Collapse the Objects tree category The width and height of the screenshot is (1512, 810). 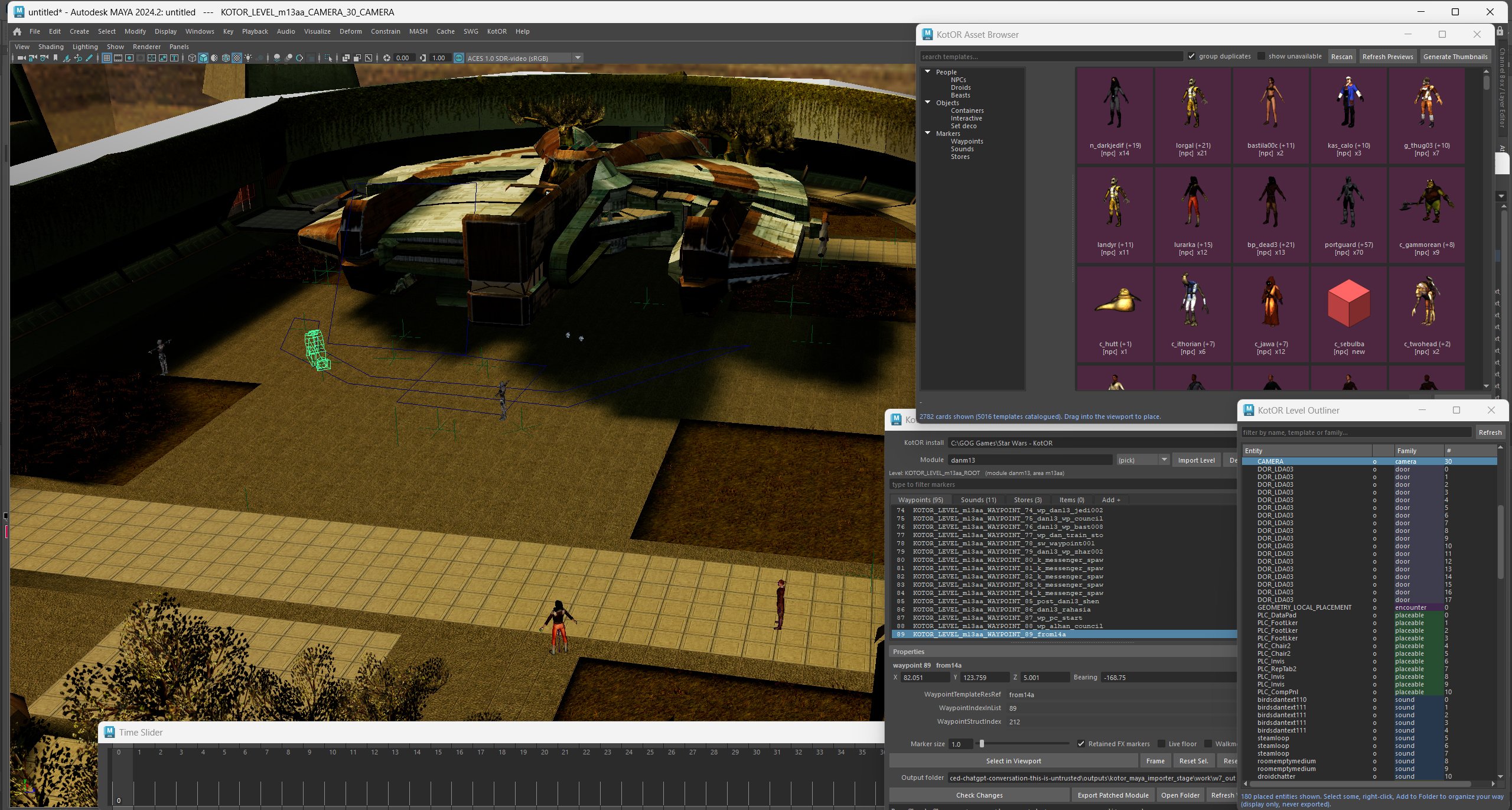click(928, 102)
